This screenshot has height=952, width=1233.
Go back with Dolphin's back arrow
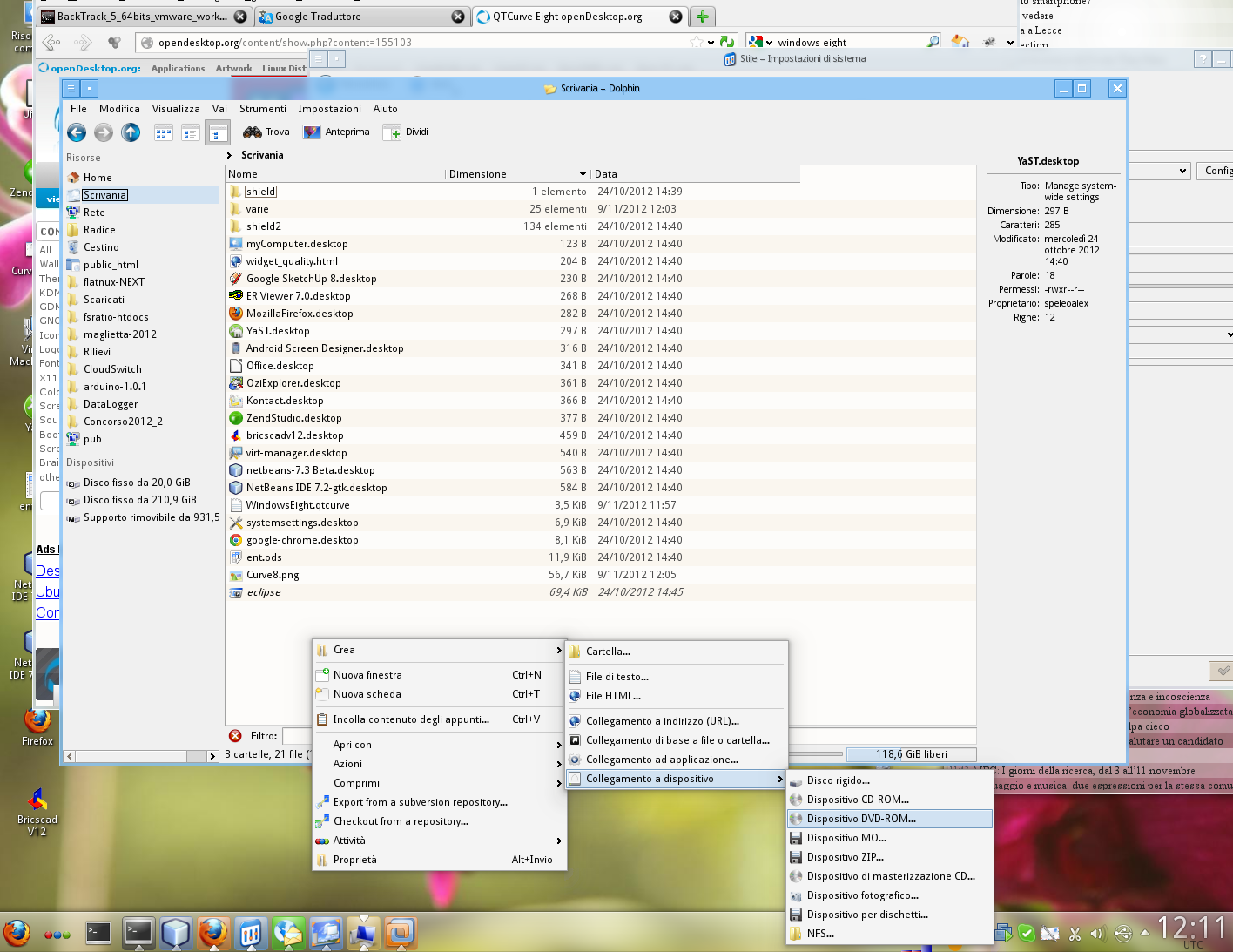click(x=77, y=132)
